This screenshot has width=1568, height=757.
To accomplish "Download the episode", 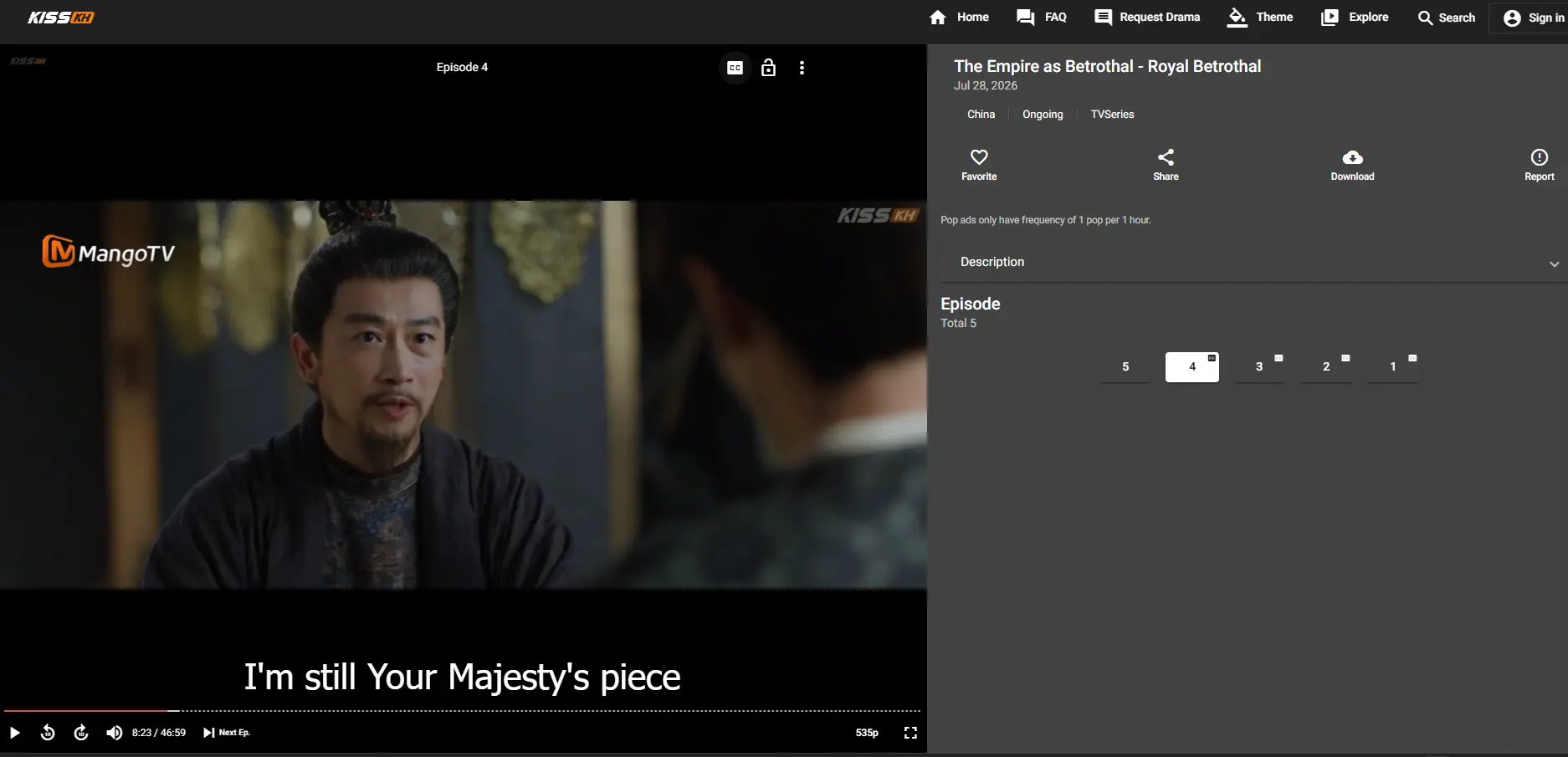I will [x=1352, y=165].
